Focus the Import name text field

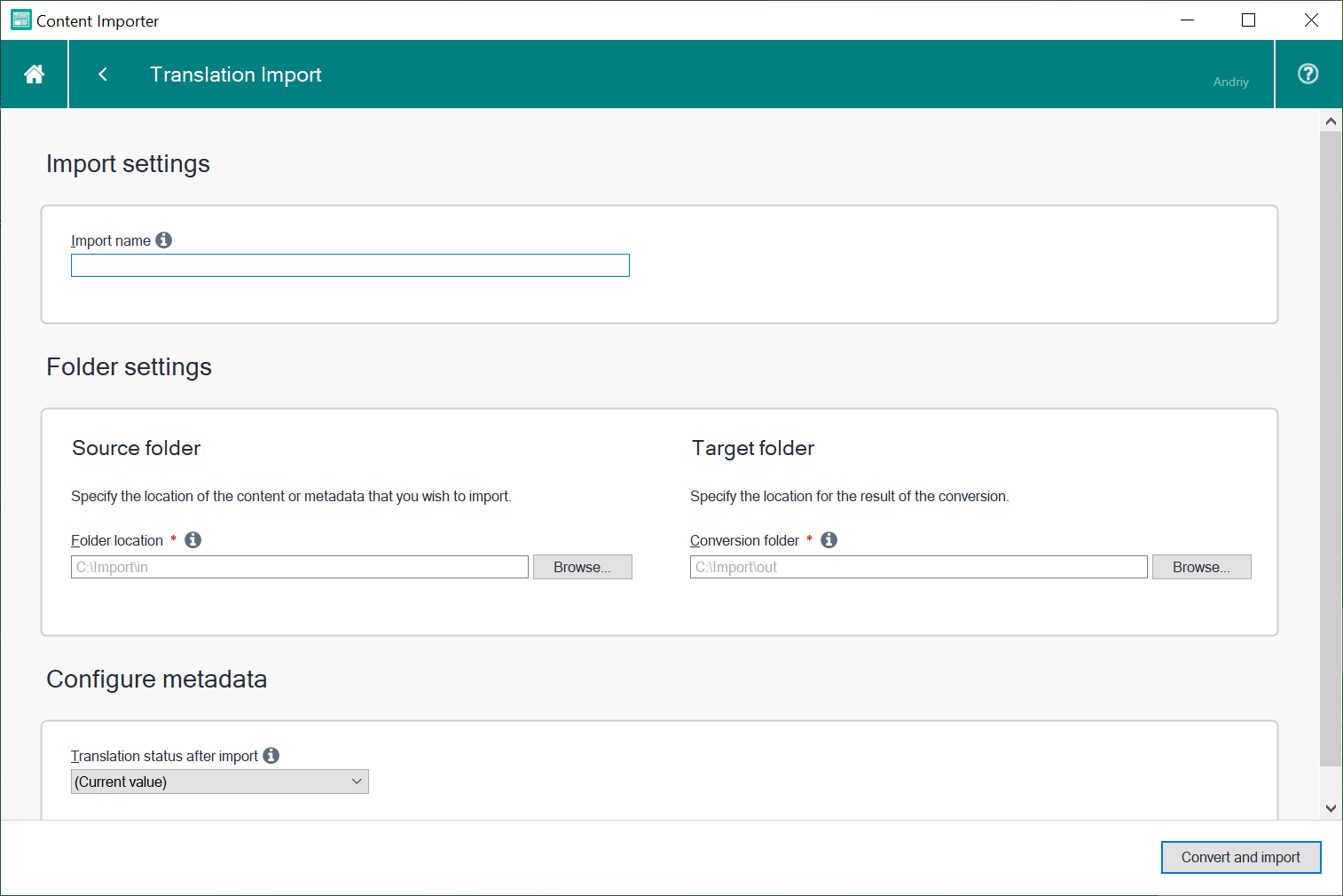pyautogui.click(x=350, y=265)
